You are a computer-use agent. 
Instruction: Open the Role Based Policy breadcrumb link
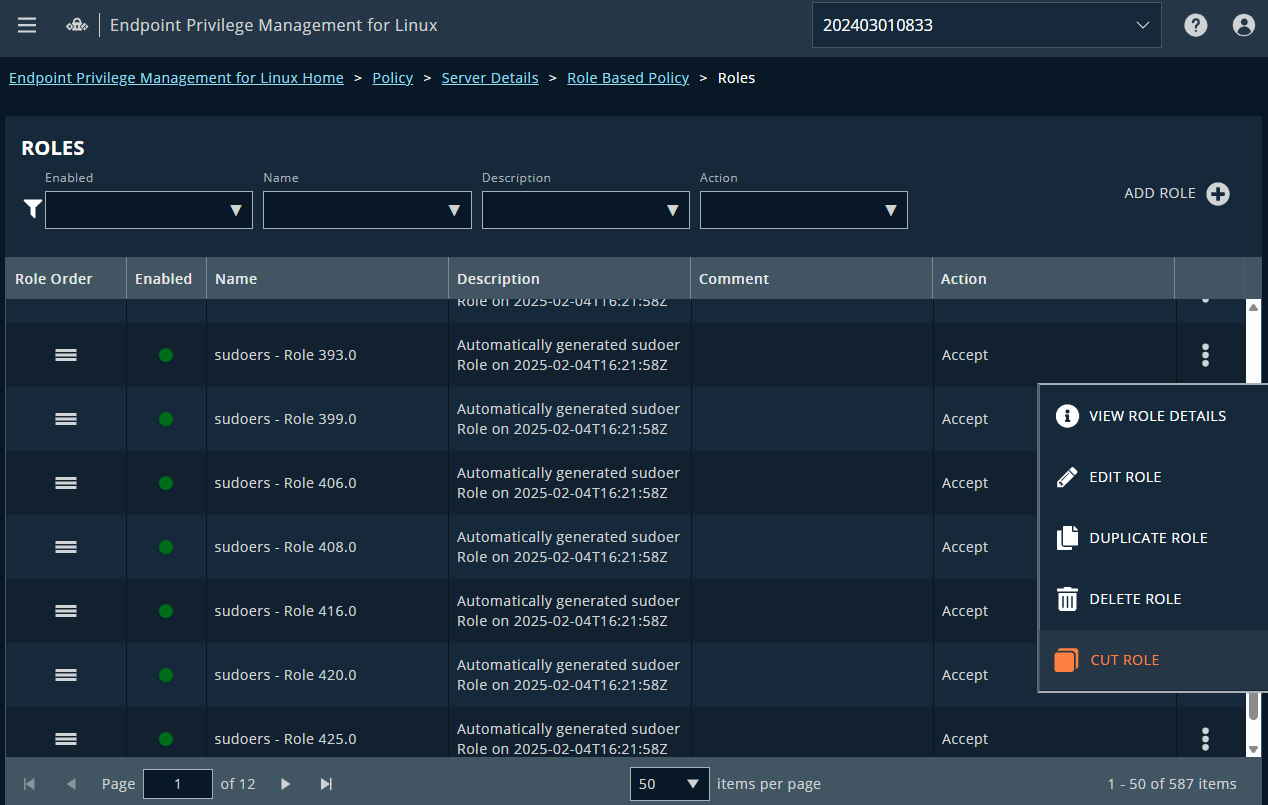point(628,78)
